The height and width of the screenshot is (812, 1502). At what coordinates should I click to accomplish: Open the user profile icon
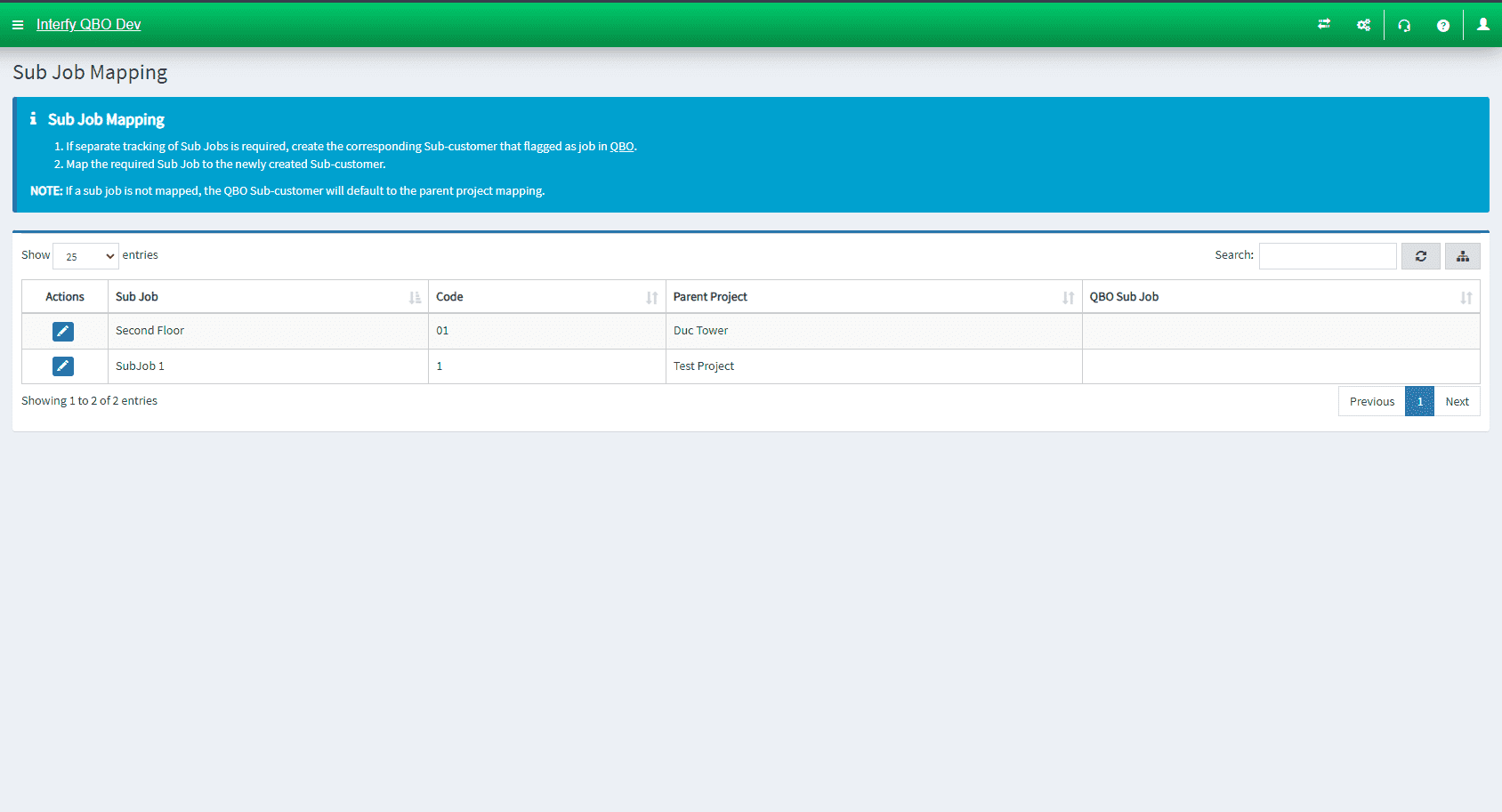pos(1483,25)
